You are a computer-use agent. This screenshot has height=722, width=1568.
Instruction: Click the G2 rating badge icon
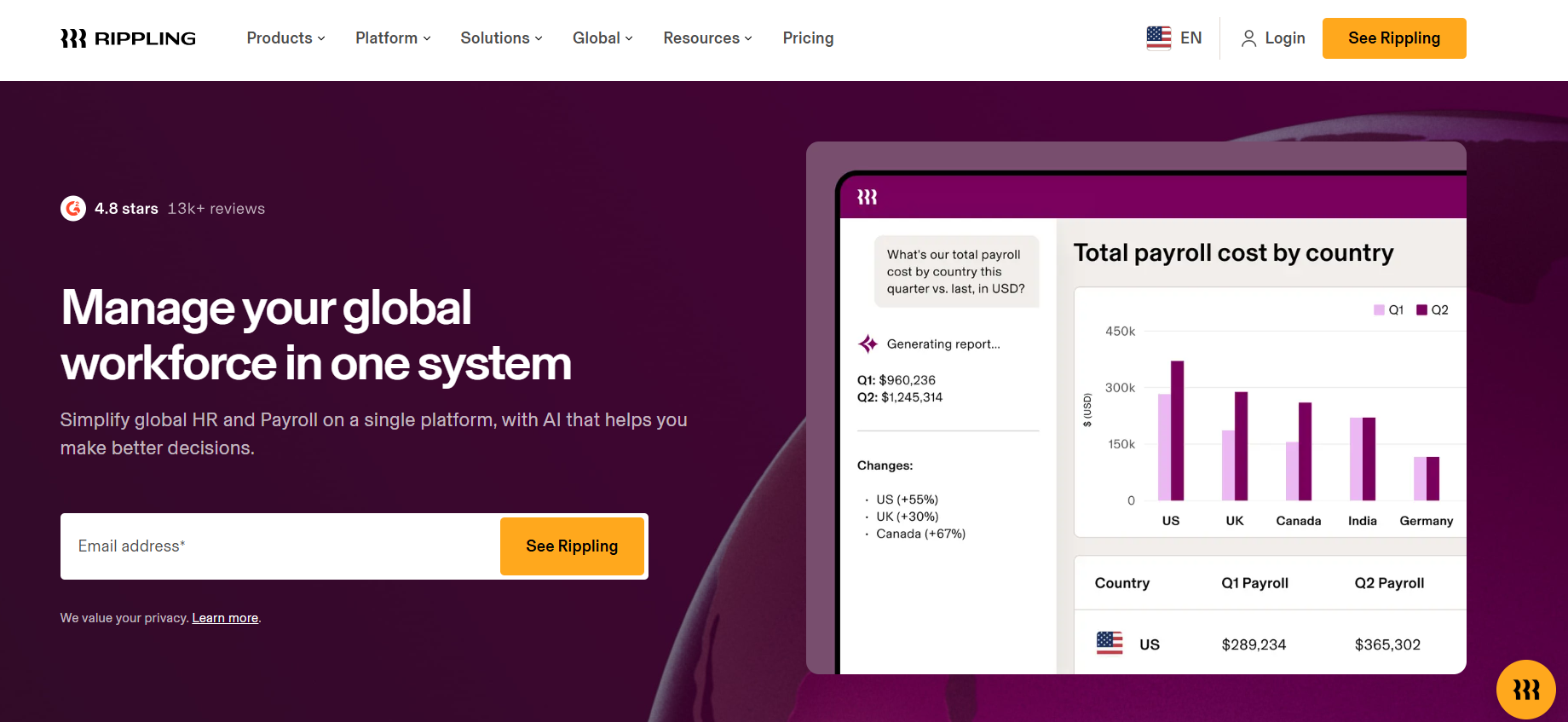pos(73,208)
